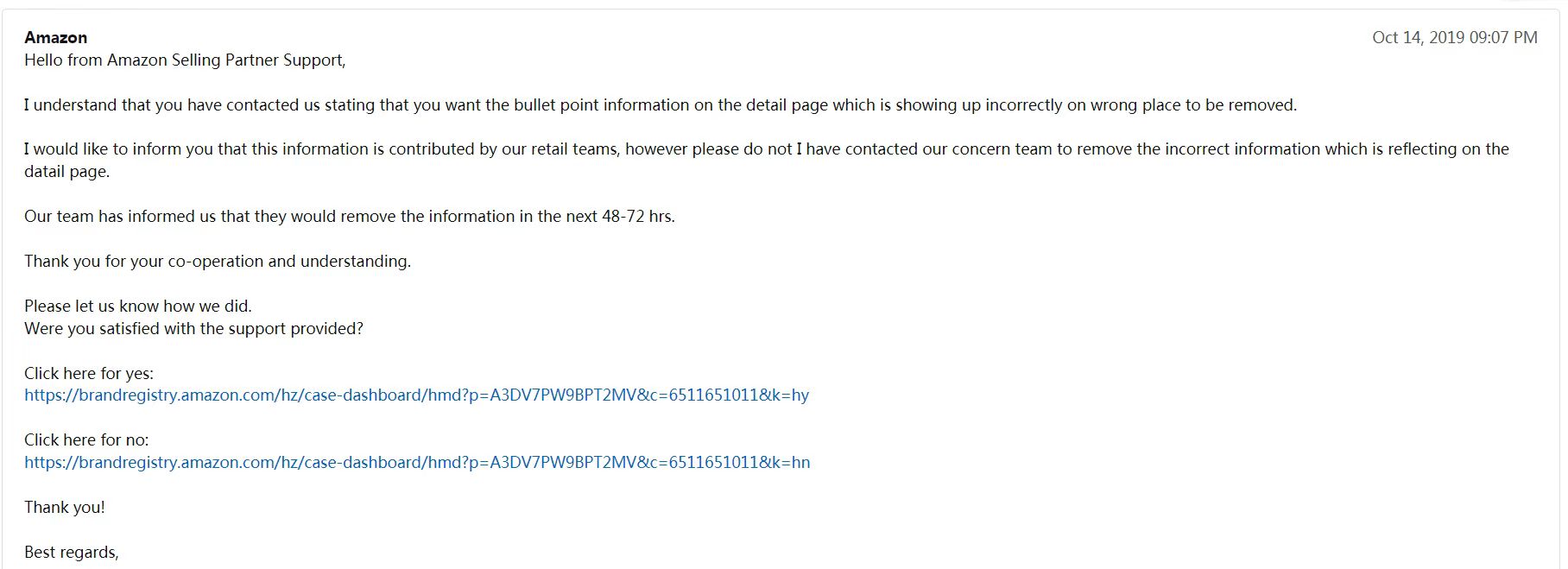Click 'Thank you for your co-operation and understanding'

tap(218, 262)
